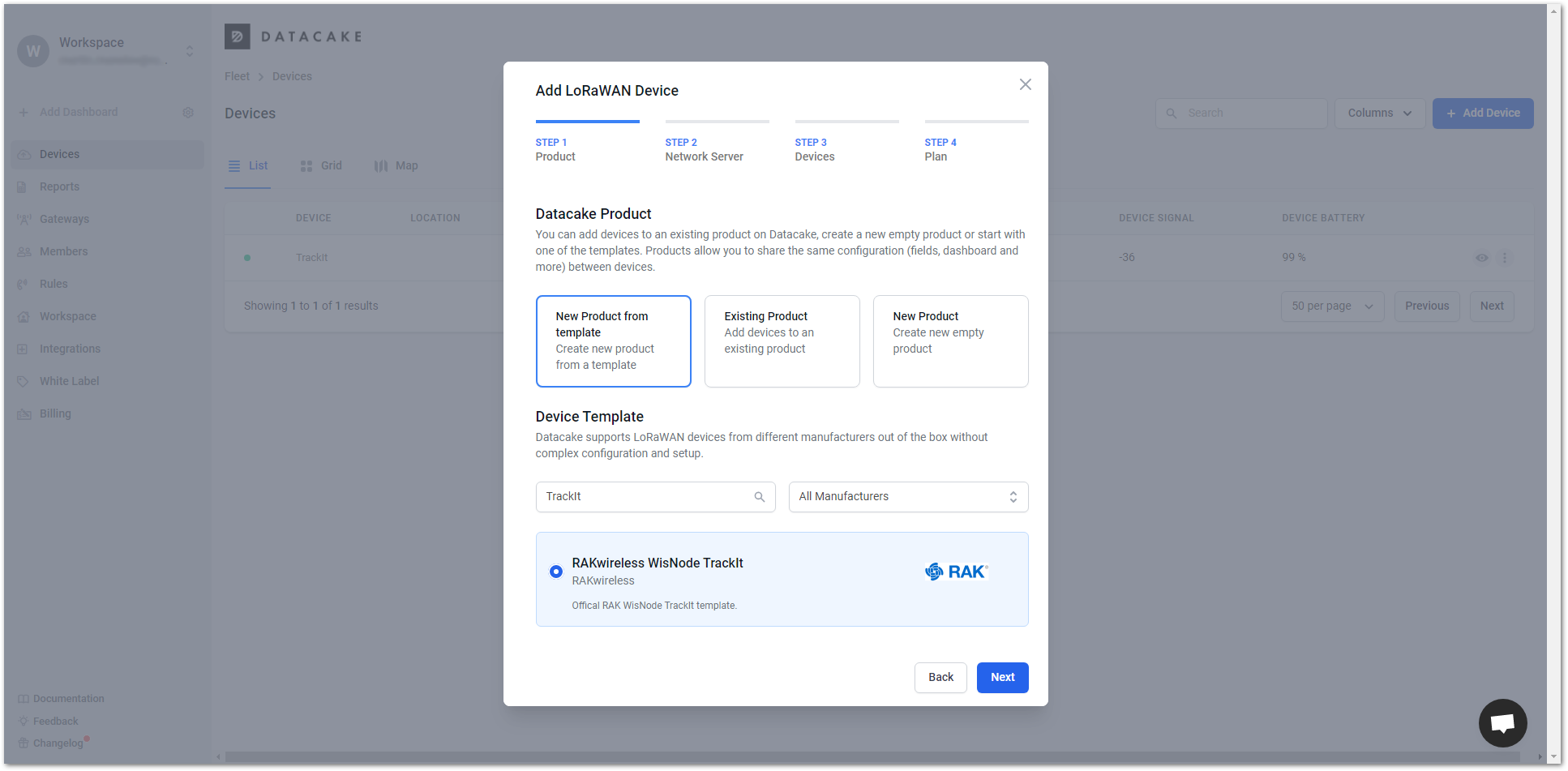This screenshot has width=1568, height=771.
Task: Switch to the Map view tab
Action: [x=396, y=166]
